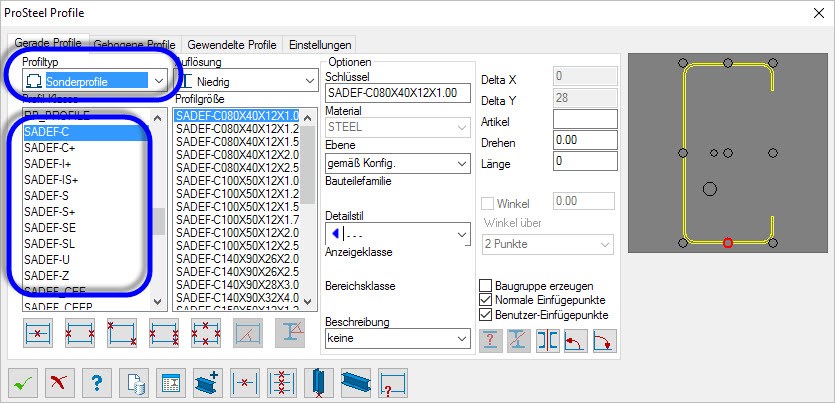Choose center point insertion between lines icon
This screenshot has width=835, height=403.
[x=38, y=333]
